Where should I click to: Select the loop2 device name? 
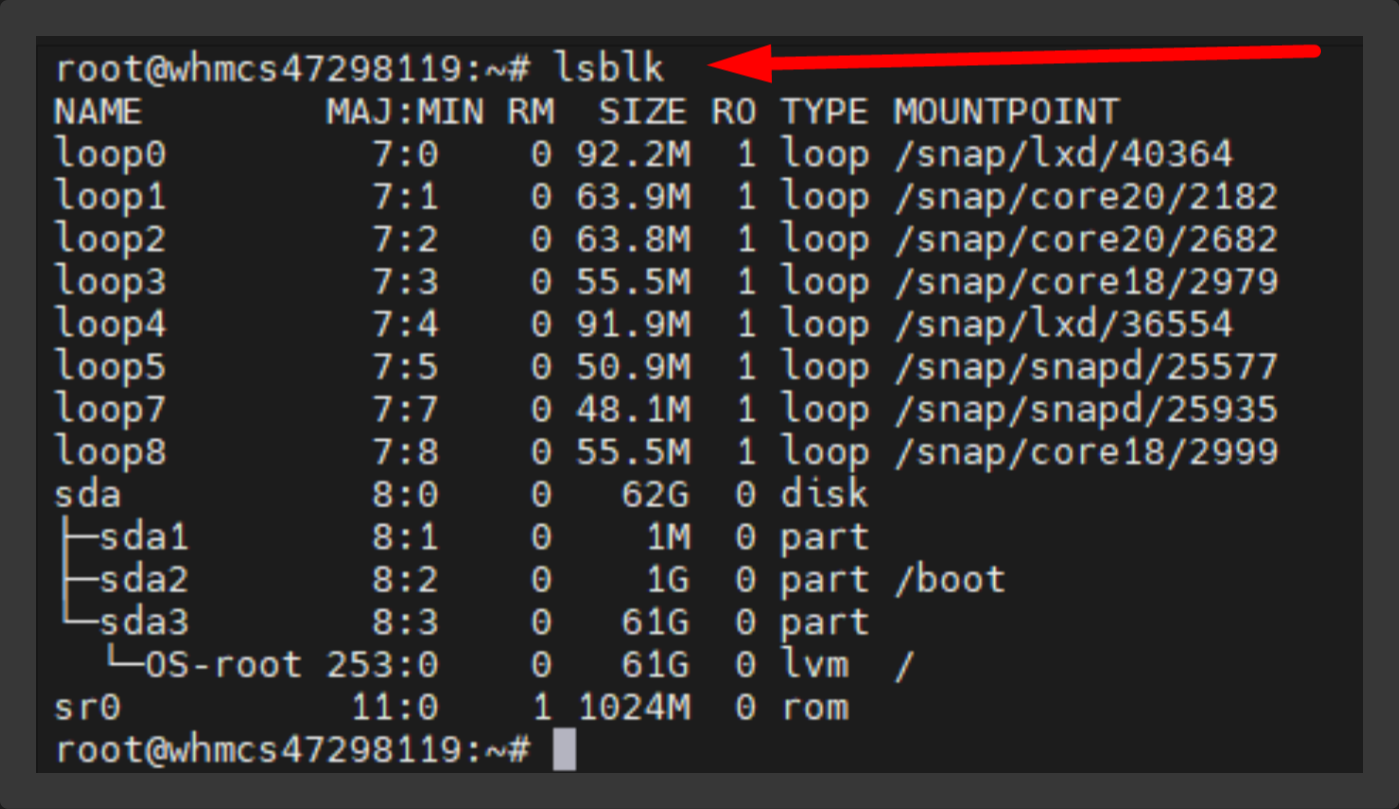[110, 239]
